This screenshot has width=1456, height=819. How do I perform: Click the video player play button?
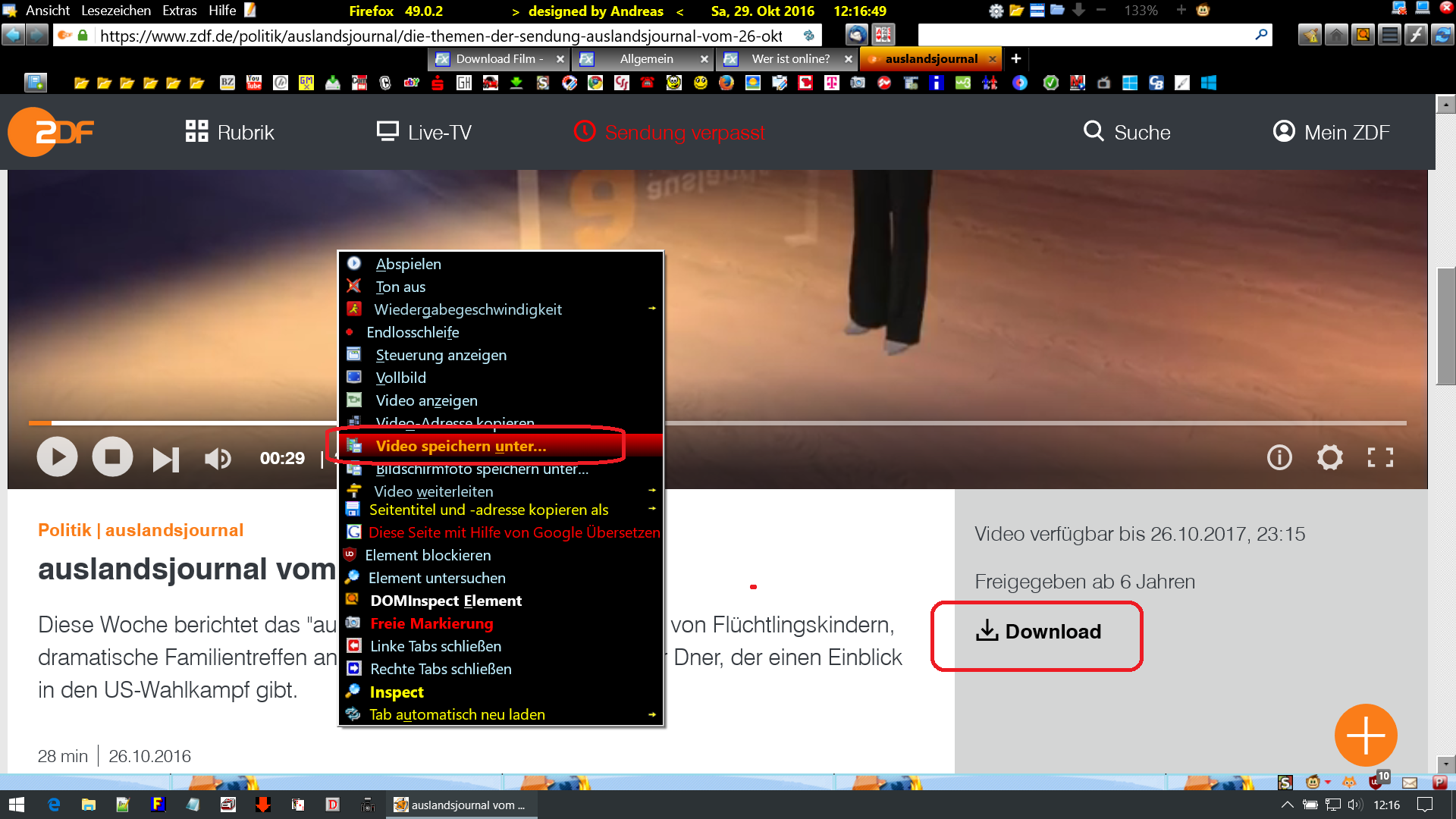tap(57, 457)
